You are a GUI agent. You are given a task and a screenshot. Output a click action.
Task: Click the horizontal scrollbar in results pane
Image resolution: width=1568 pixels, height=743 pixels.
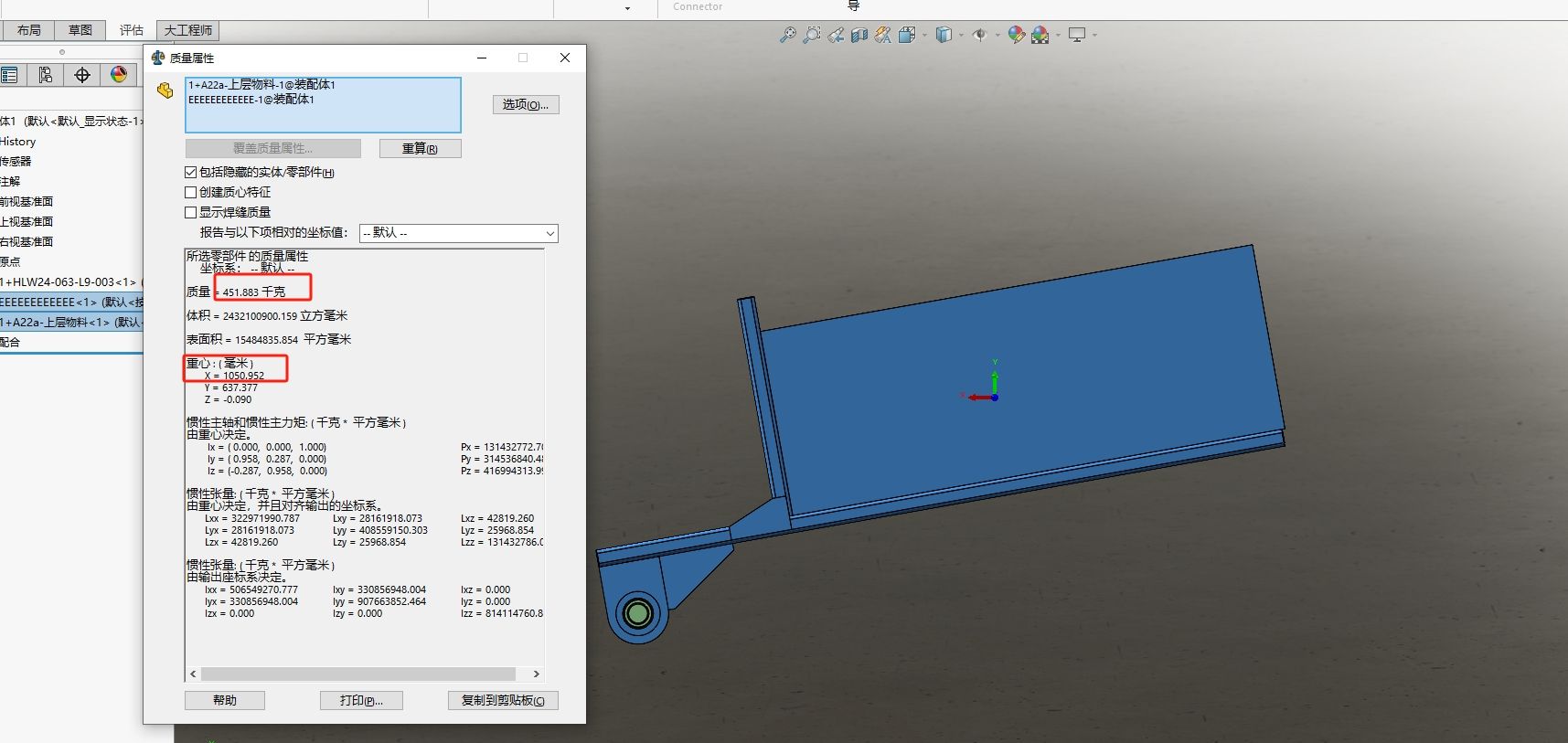point(357,674)
